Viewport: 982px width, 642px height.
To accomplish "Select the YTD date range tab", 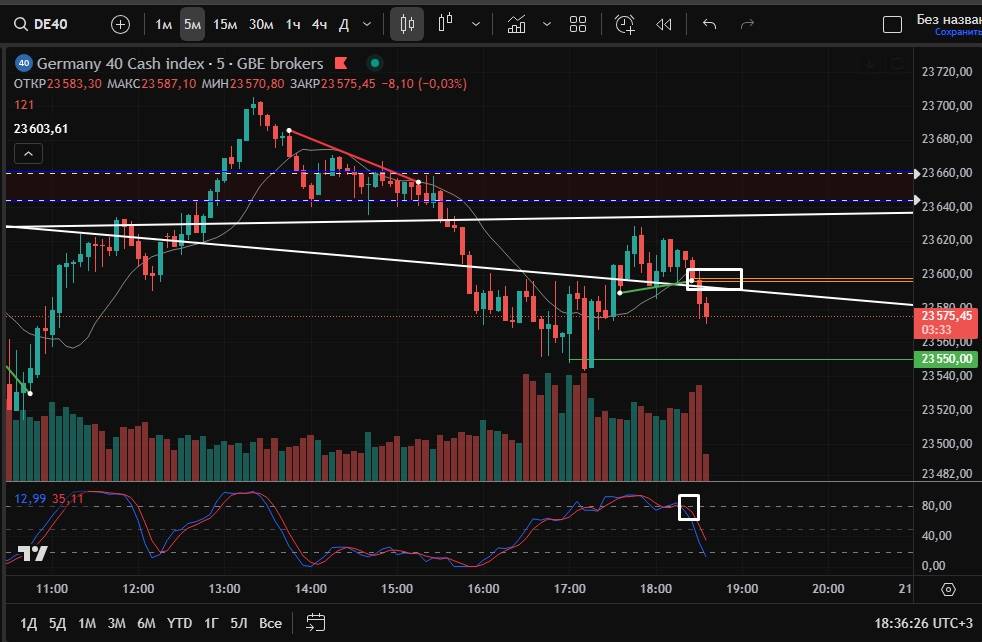I will pos(180,623).
